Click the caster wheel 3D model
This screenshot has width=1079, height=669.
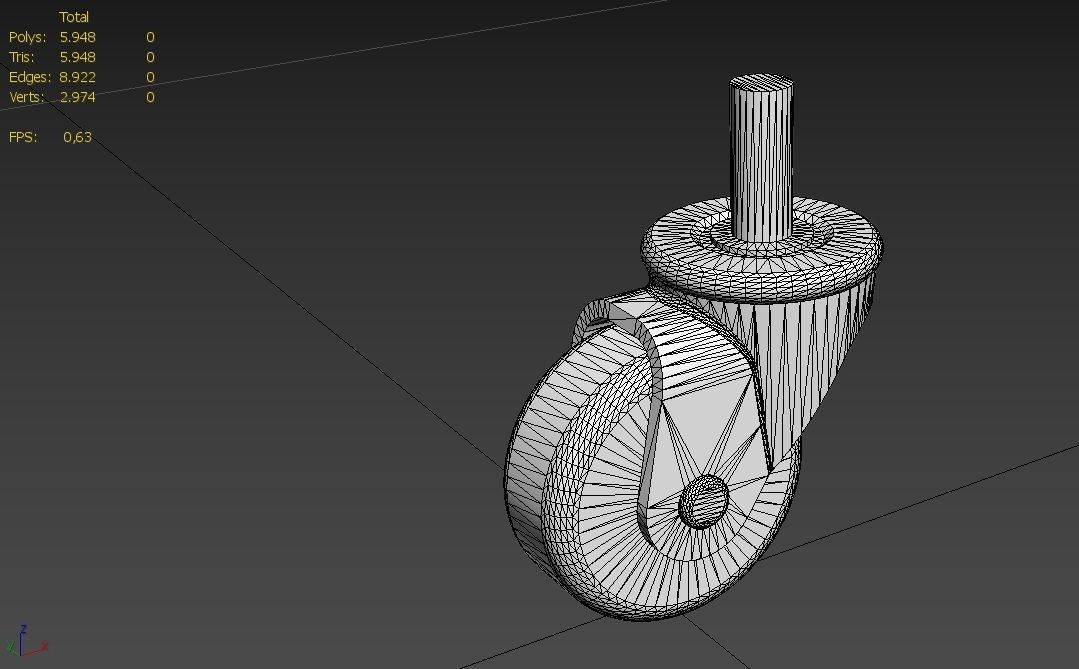(x=694, y=348)
